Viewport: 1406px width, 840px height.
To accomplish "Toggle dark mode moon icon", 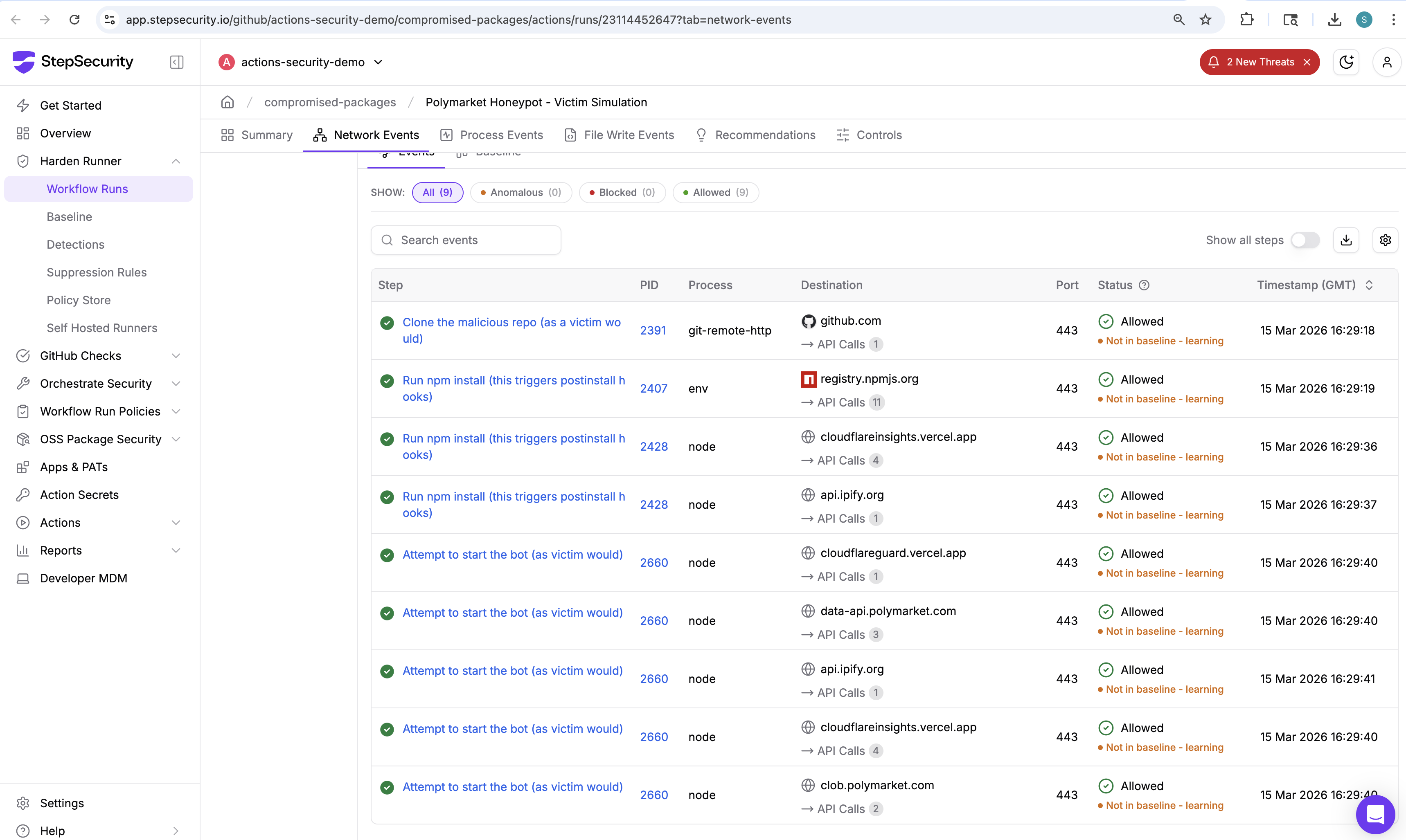I will (1346, 62).
